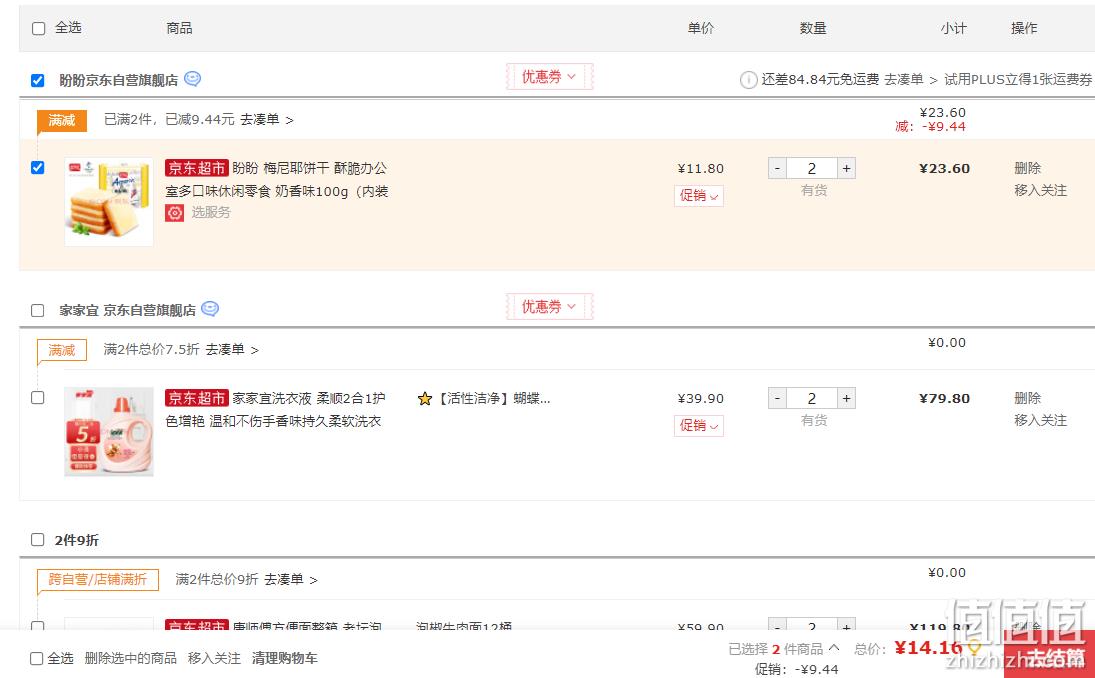Viewport: 1095px width, 678px height.
Task: Click 试用PLUS立得1张运费券 link
Action: [x=1018, y=80]
